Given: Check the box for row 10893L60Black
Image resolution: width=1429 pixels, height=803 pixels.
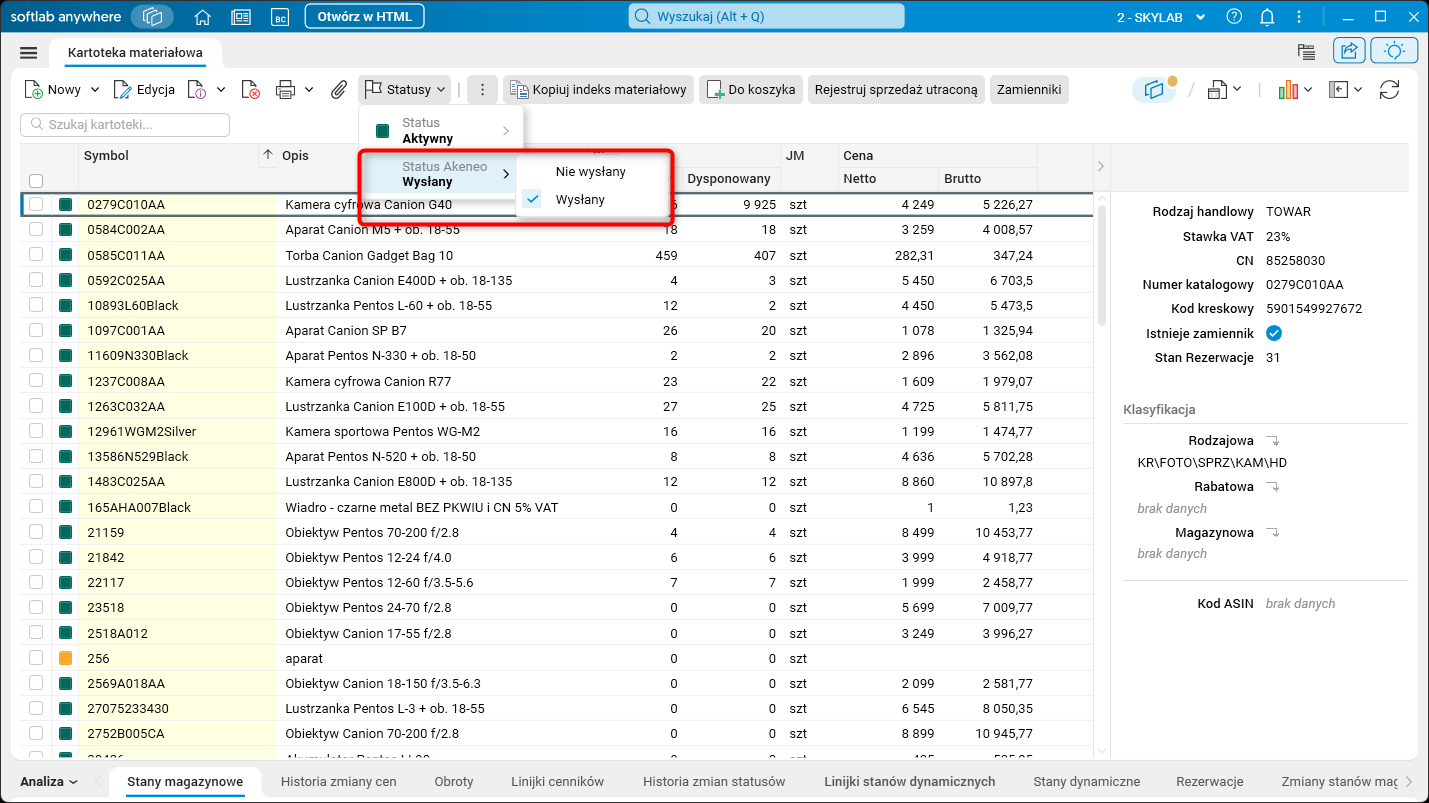Looking at the screenshot, I should point(36,305).
